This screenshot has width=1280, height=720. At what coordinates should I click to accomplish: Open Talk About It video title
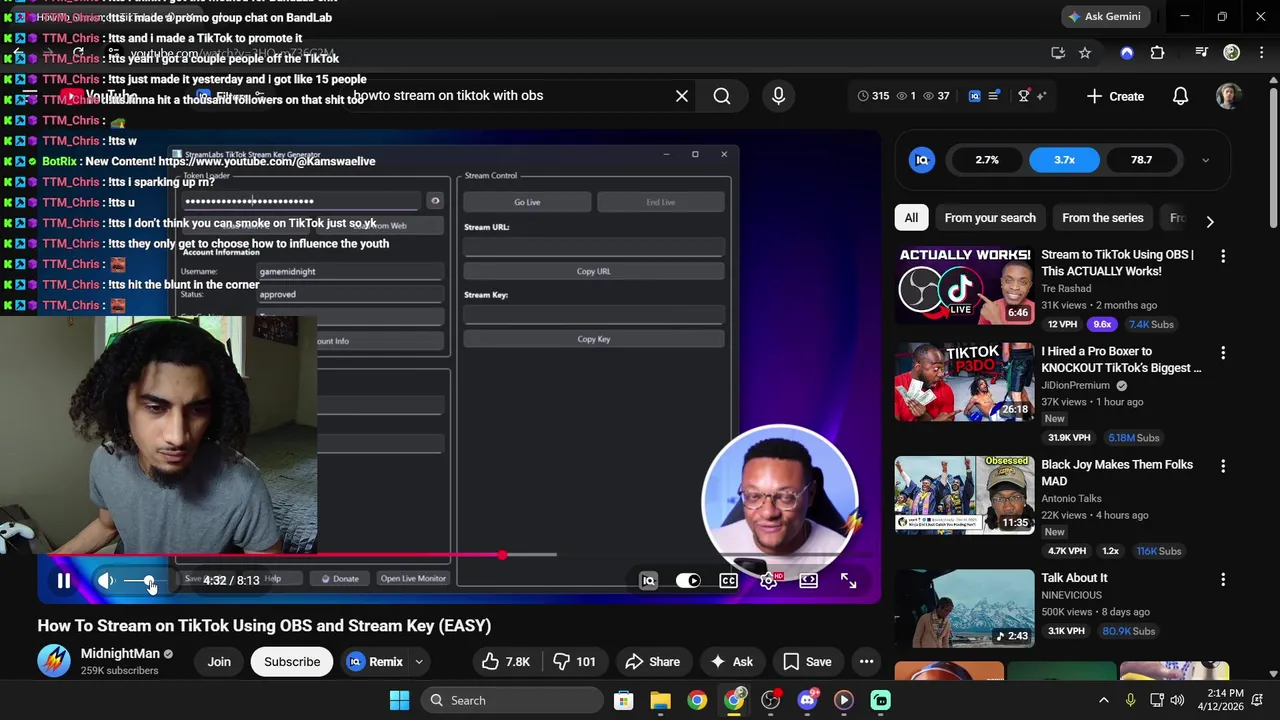tap(1074, 578)
